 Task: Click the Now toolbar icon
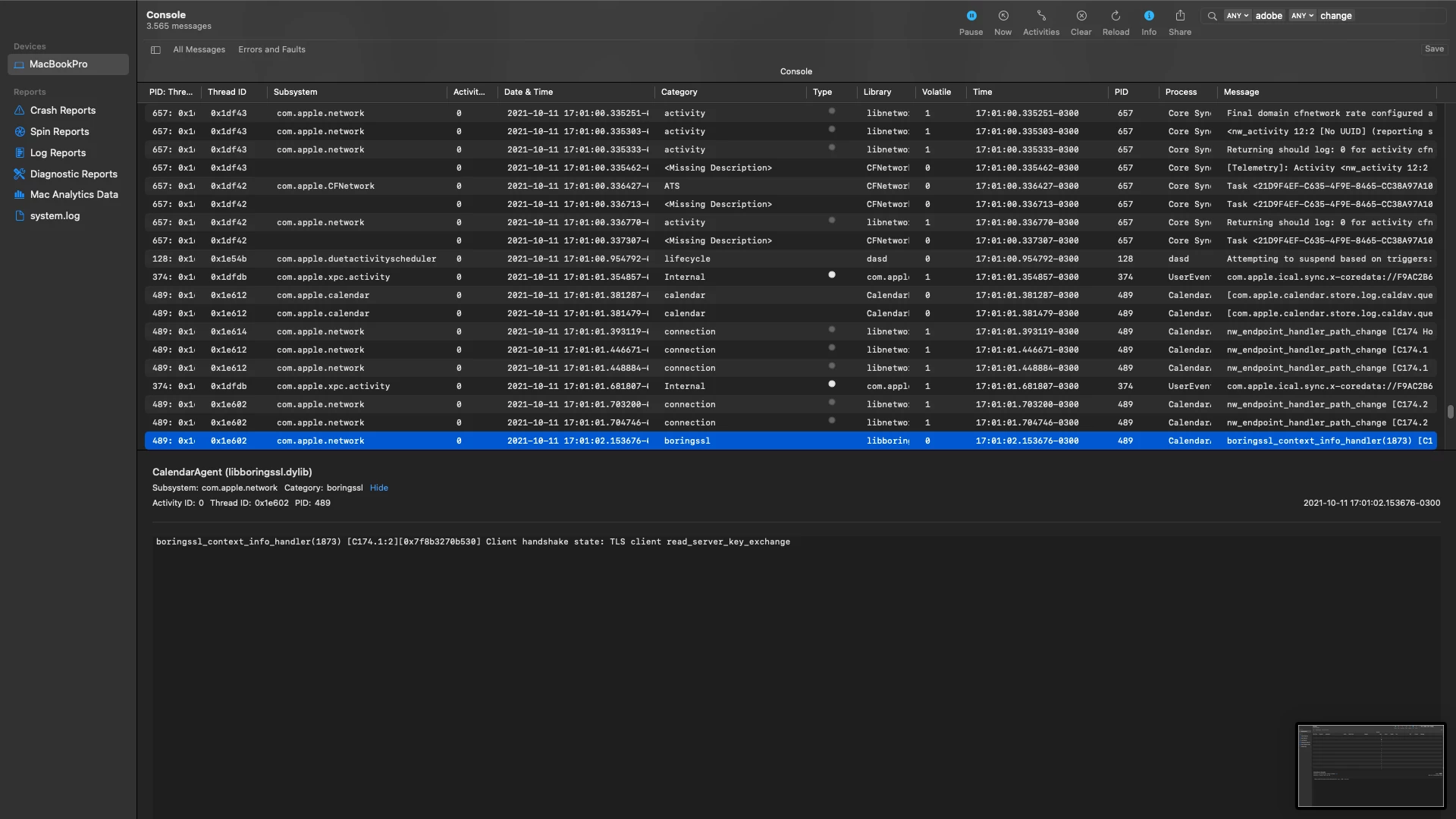pos(1003,16)
